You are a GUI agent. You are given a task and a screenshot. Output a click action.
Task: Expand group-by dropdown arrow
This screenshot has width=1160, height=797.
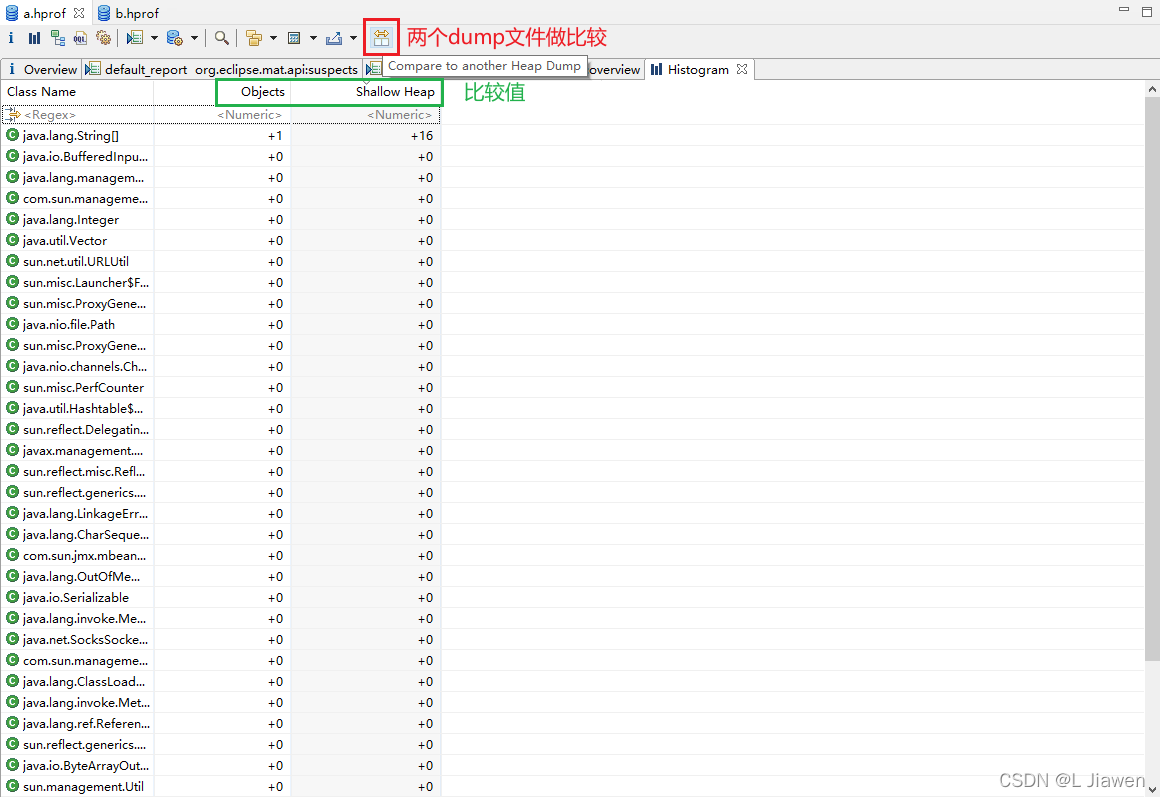tap(273, 38)
